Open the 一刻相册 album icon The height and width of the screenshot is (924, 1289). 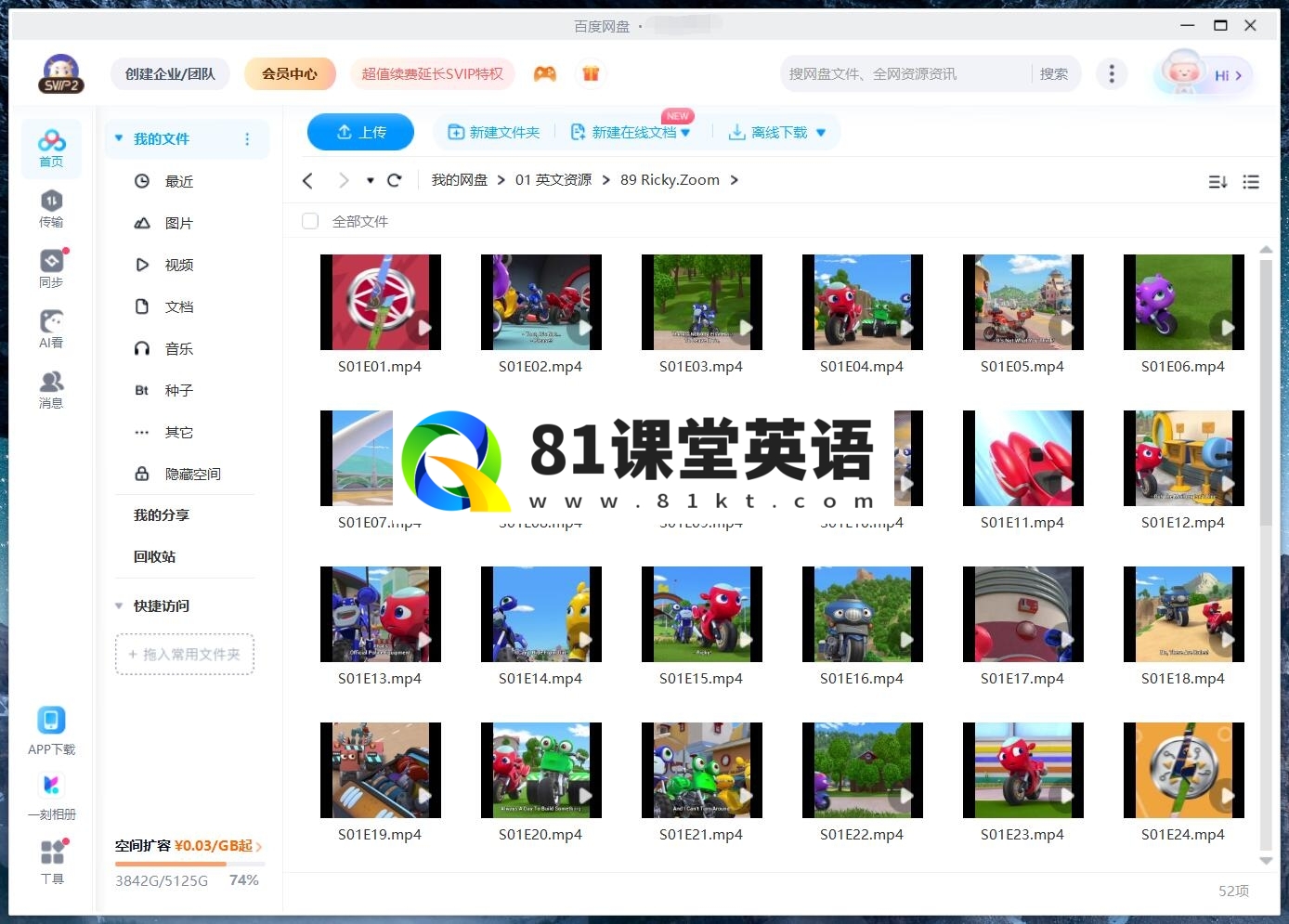51,797
